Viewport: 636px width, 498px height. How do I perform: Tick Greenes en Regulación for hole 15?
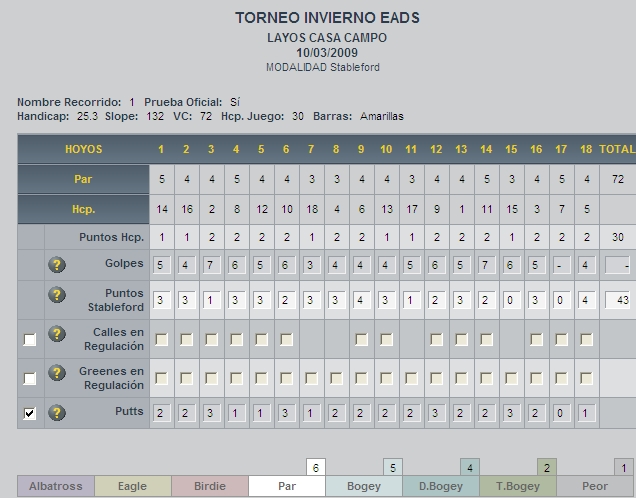pos(511,378)
